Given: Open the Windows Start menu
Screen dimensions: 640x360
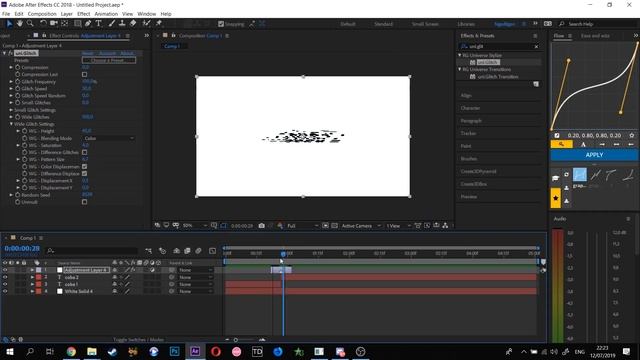Looking at the screenshot, I should [x=9, y=351].
